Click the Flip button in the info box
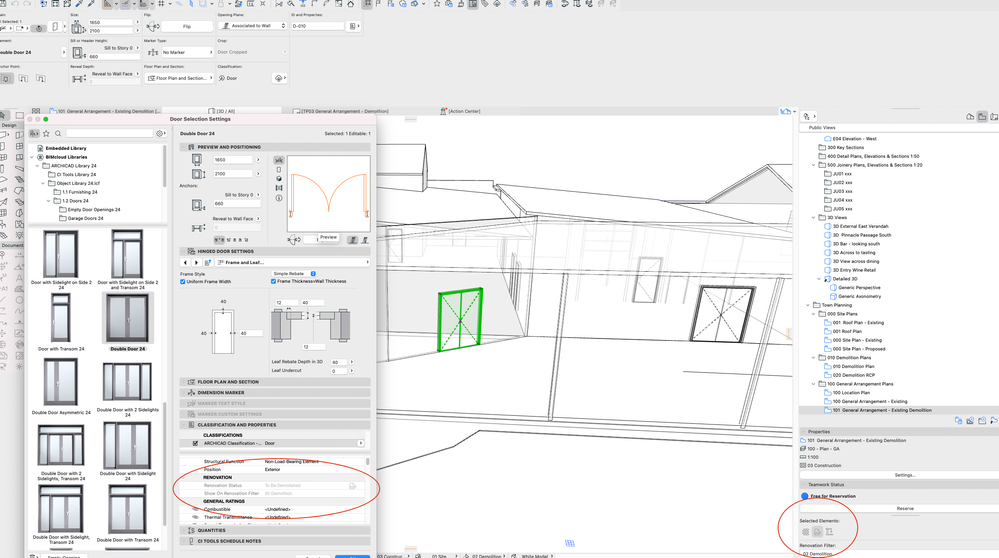Image resolution: width=999 pixels, height=558 pixels. [x=187, y=26]
